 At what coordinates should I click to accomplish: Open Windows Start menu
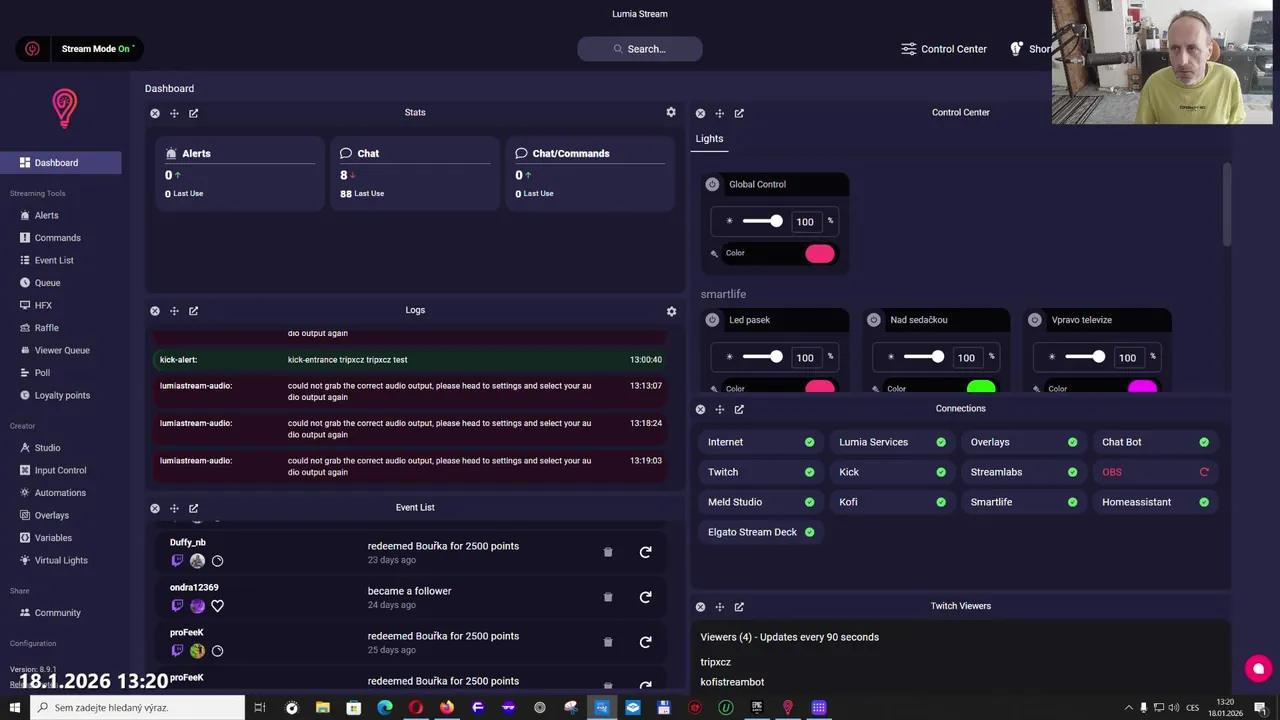point(15,708)
